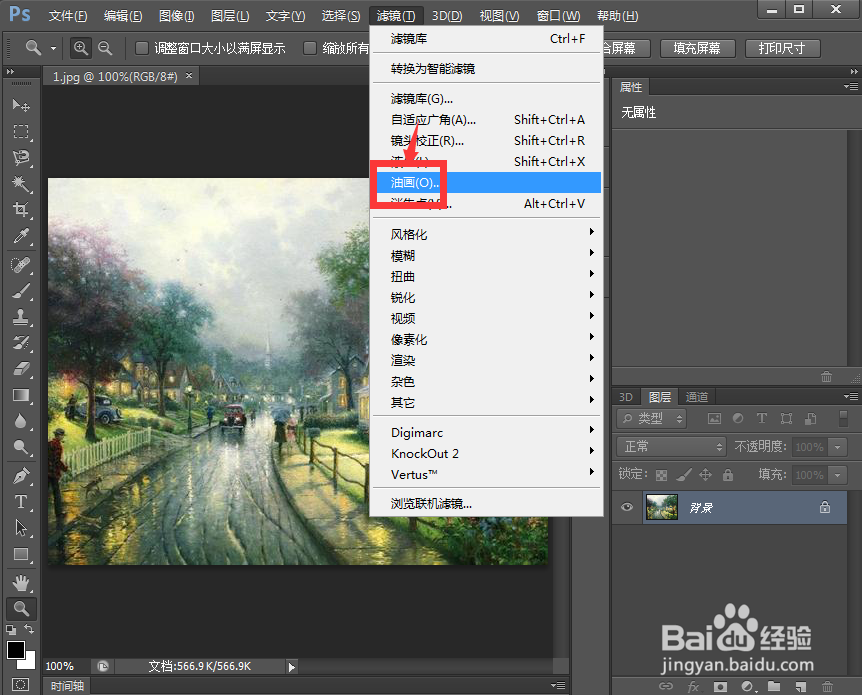
Task: Enable resize windows to fit checkbox
Action: coord(142,48)
